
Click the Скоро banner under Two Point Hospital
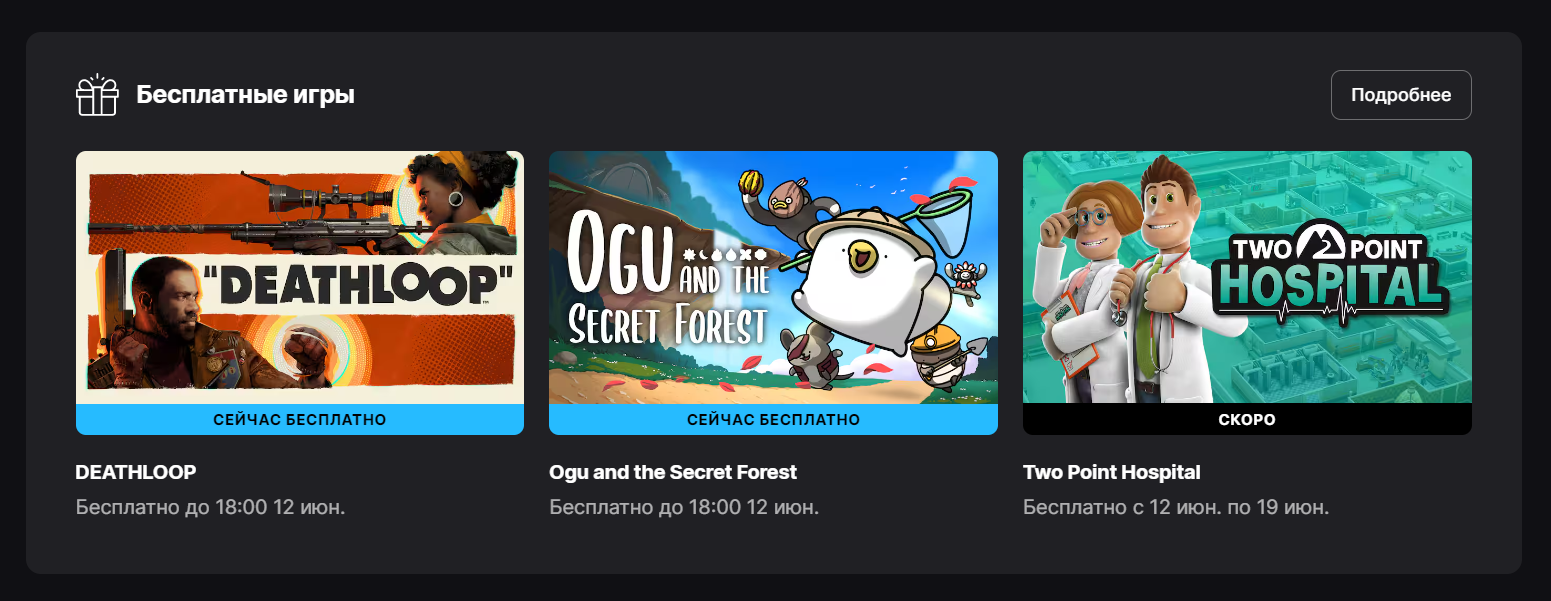[1247, 420]
